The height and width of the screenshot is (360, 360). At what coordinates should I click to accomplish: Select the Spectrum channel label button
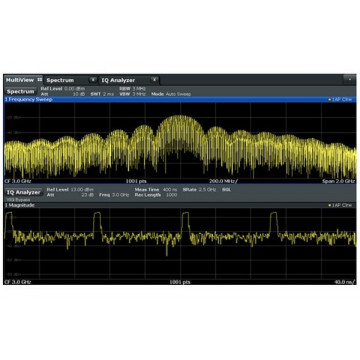[20, 92]
